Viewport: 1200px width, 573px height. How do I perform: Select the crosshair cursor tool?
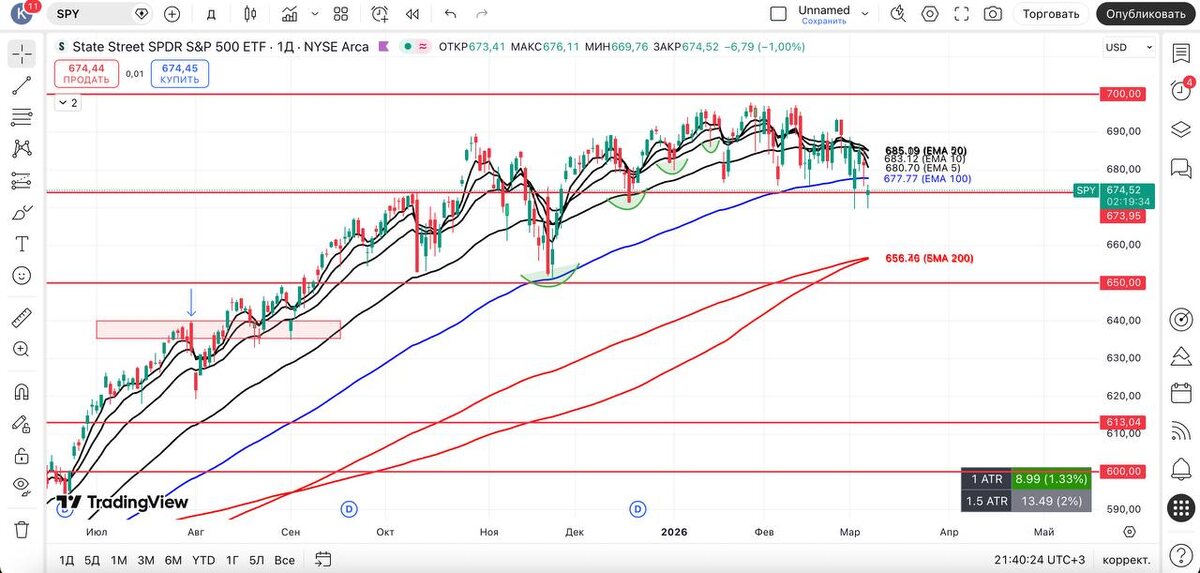pos(22,54)
